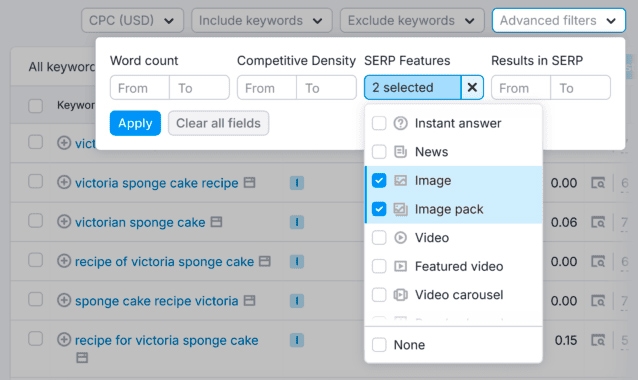Screen dimensions: 638x380
Task: Add recipe of victoria sponge cake plus icon
Action: pos(64,261)
